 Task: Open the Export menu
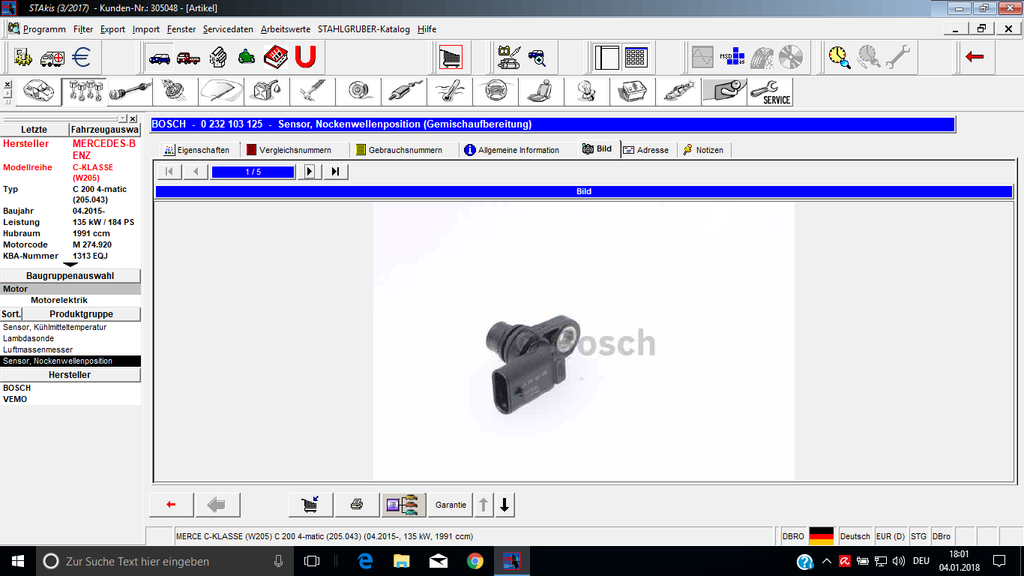click(112, 29)
